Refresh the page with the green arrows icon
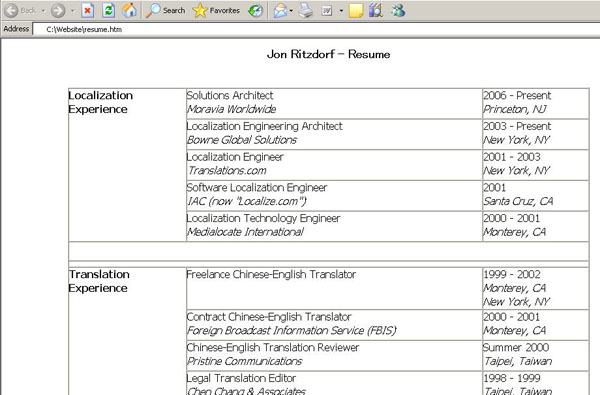Viewport: 600px width, 395px height. pyautogui.click(x=109, y=10)
